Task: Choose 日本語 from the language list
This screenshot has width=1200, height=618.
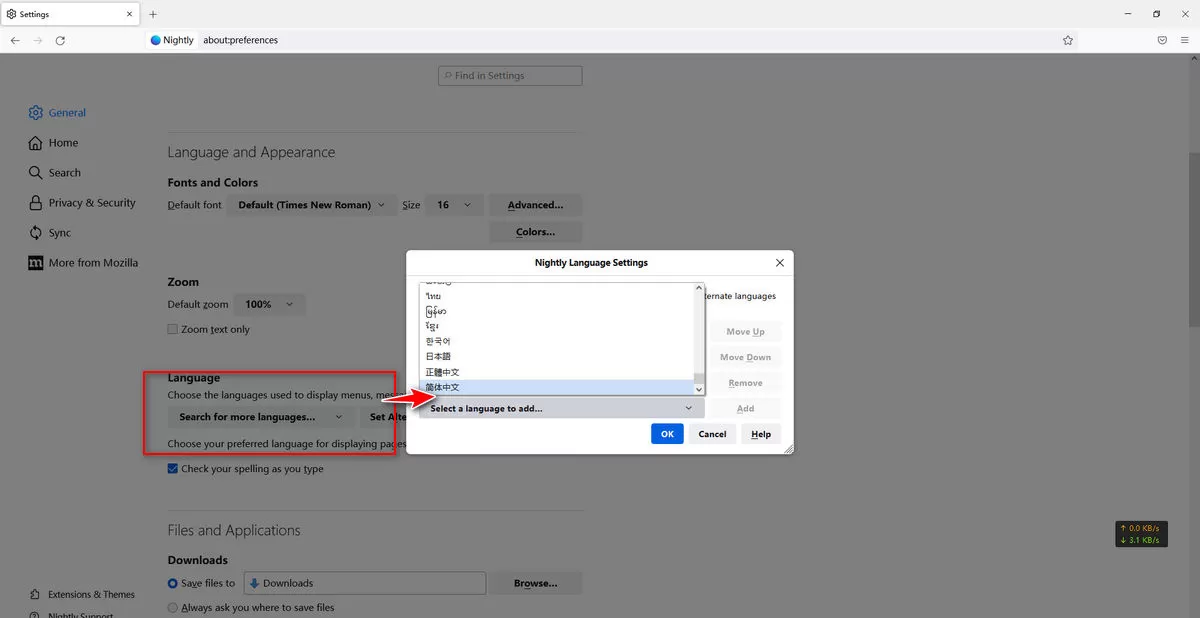Action: tap(438, 357)
